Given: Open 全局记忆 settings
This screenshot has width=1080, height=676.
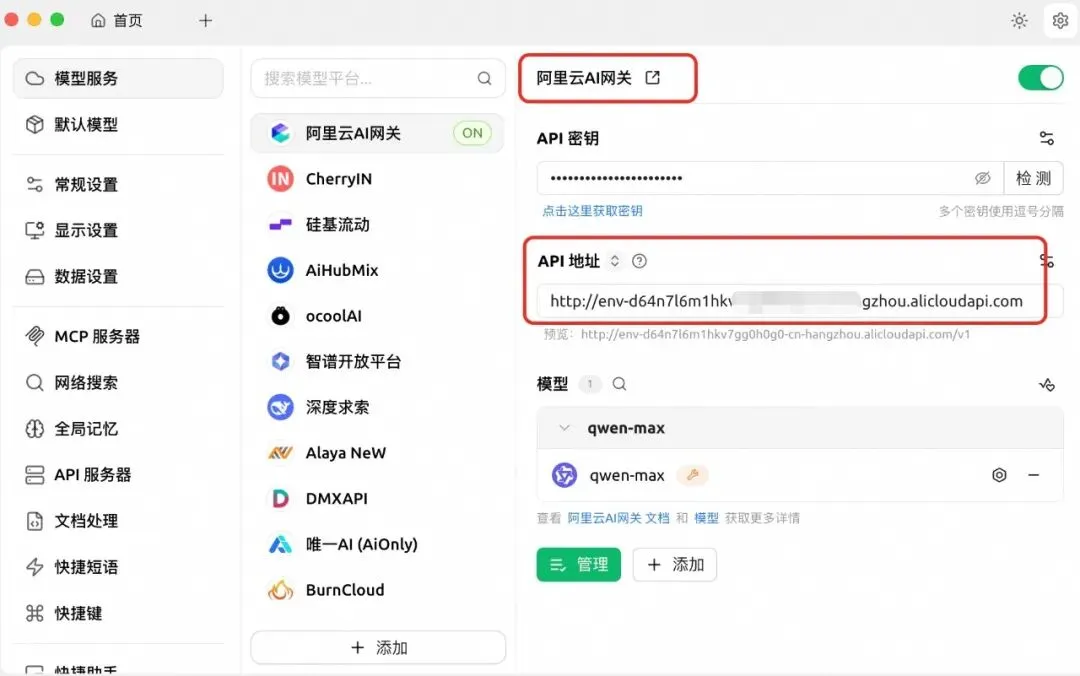Looking at the screenshot, I should 118,429.
